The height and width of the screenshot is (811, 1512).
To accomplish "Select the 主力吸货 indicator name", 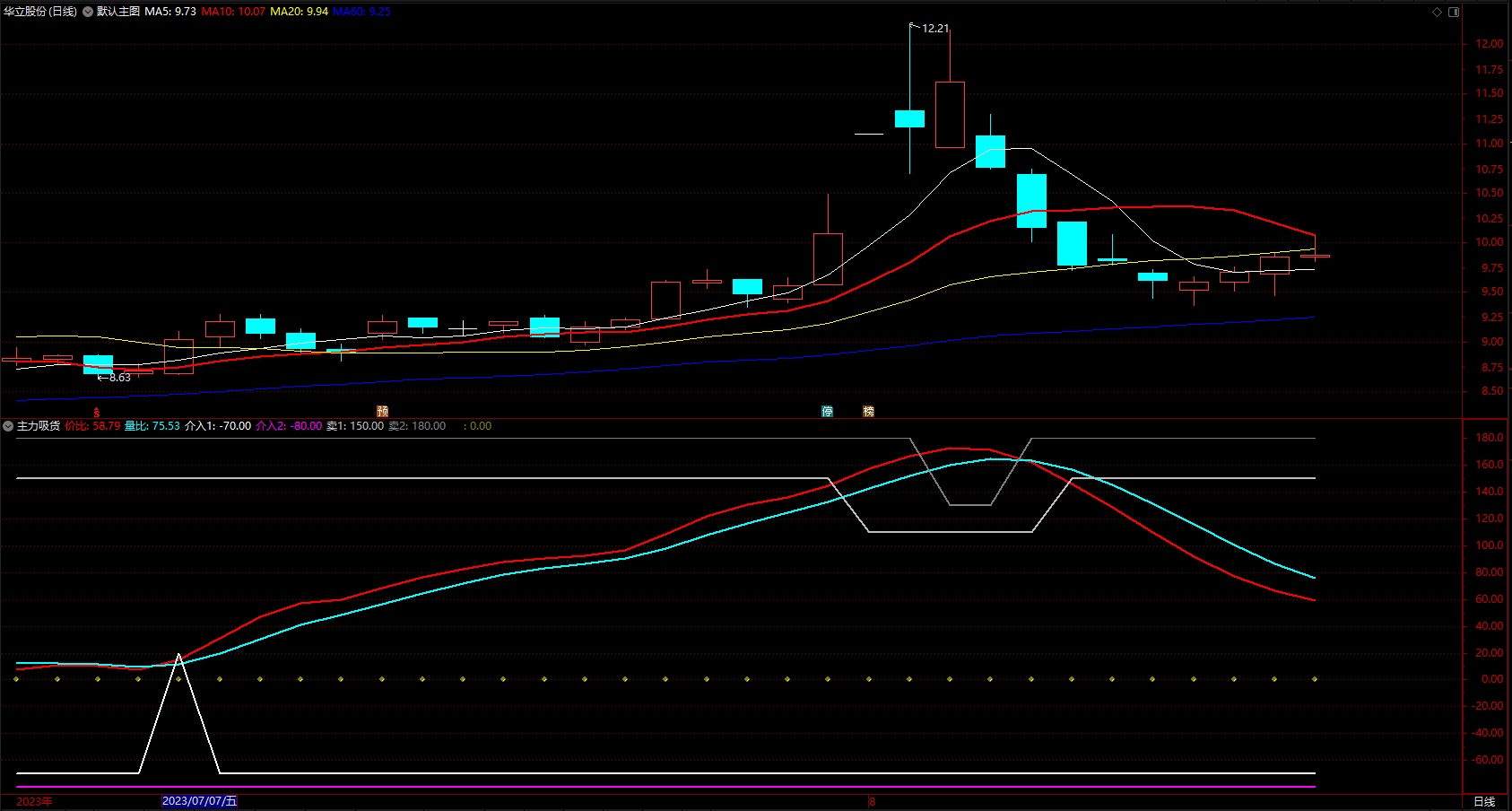I will tap(39, 426).
